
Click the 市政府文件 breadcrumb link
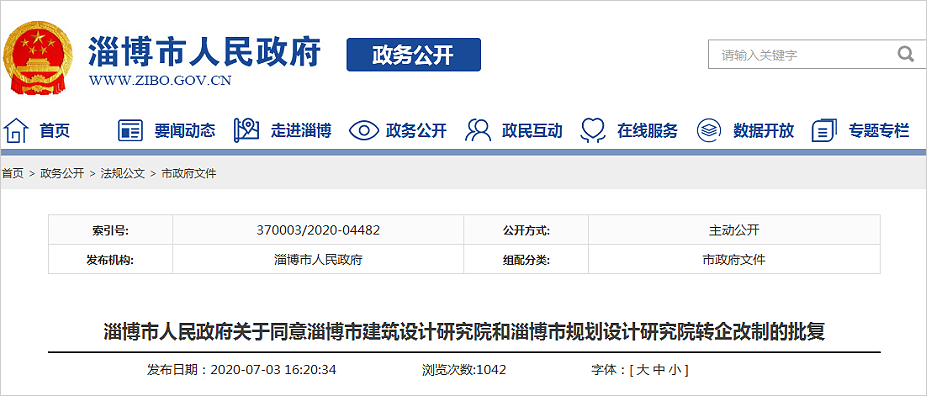pyautogui.click(x=189, y=174)
